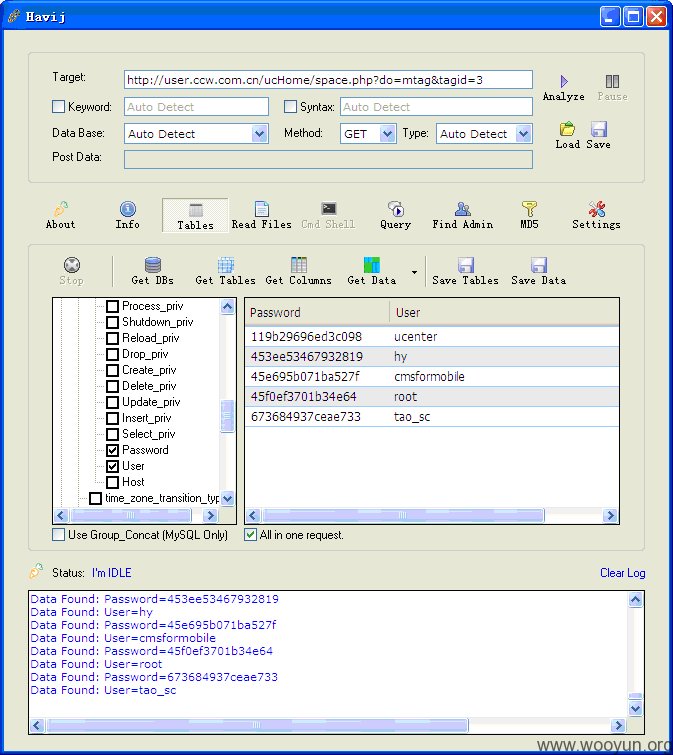The width and height of the screenshot is (673, 755).
Task: Open the Info section icon
Action: tap(128, 208)
